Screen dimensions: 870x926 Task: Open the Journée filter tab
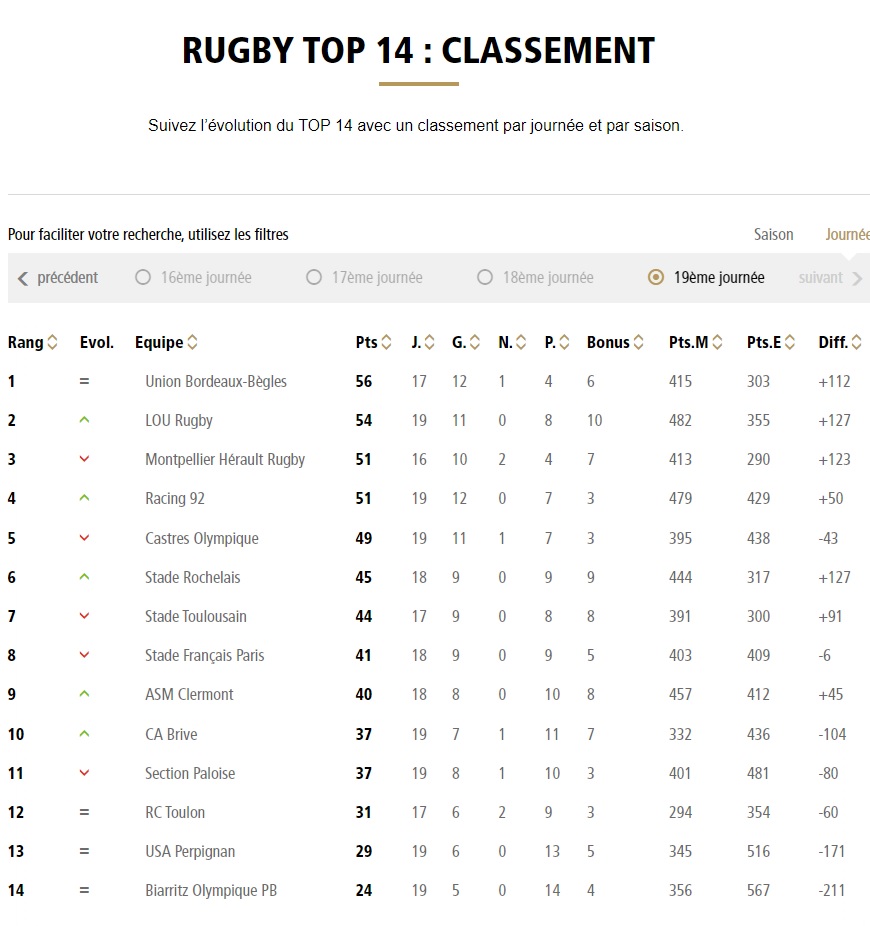pos(846,234)
